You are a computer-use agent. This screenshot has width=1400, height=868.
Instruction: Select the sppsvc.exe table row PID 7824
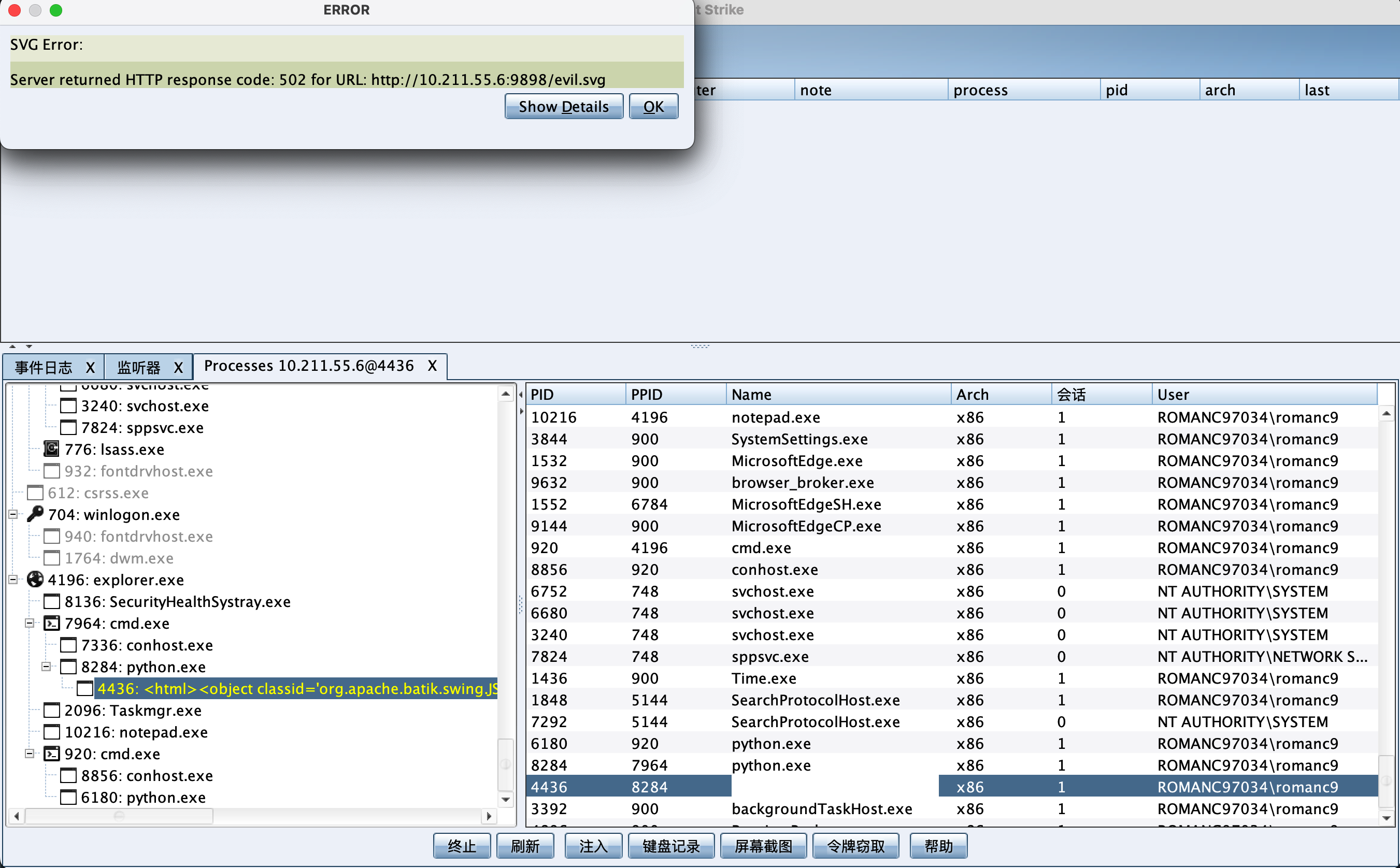click(x=951, y=656)
